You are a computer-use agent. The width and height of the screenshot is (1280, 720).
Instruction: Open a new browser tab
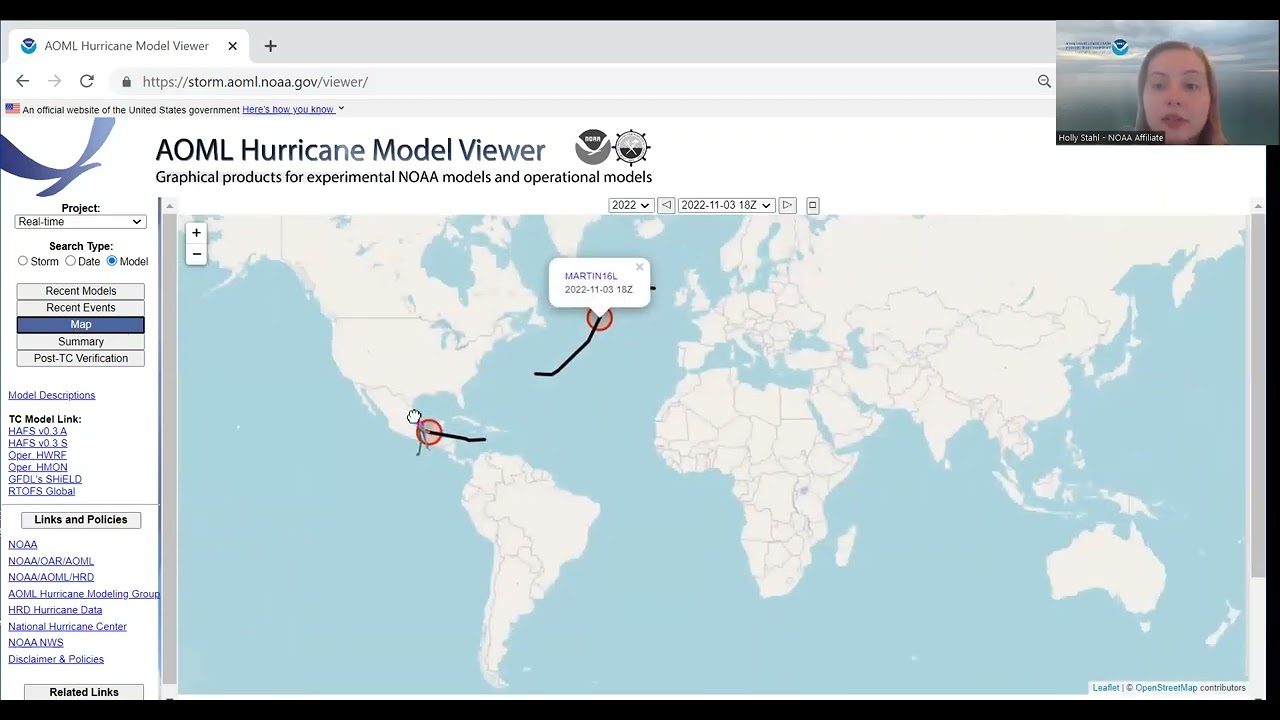(x=270, y=46)
